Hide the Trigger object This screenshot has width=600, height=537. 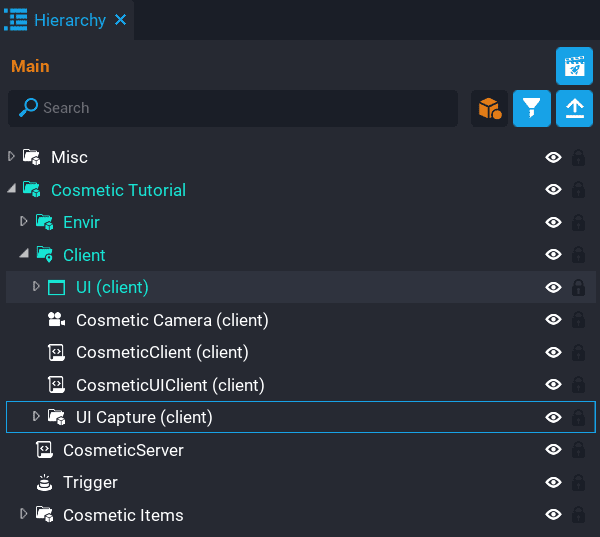coord(552,483)
